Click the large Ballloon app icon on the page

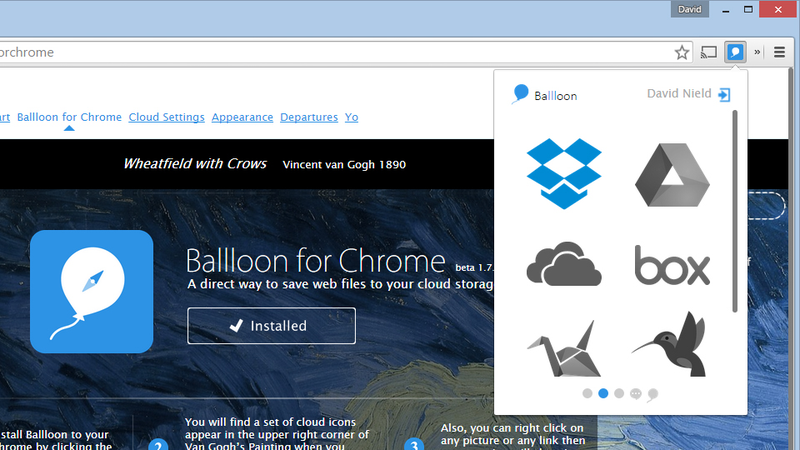click(x=92, y=291)
